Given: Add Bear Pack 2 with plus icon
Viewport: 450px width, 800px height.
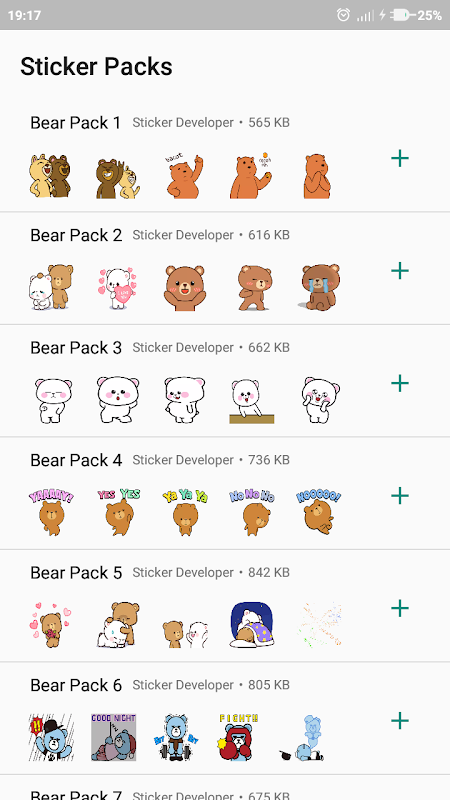Looking at the screenshot, I should point(400,270).
